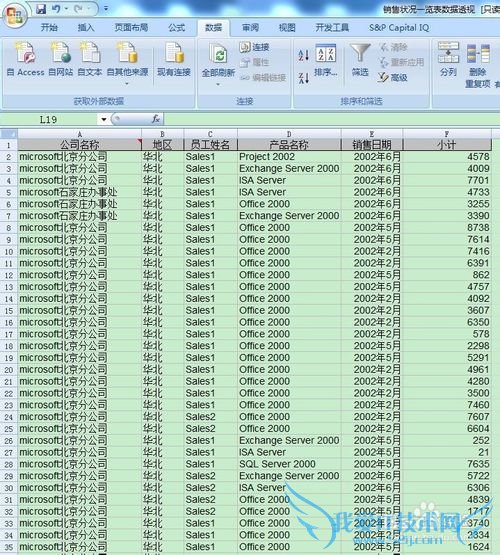Import data 自 Access

pos(25,59)
